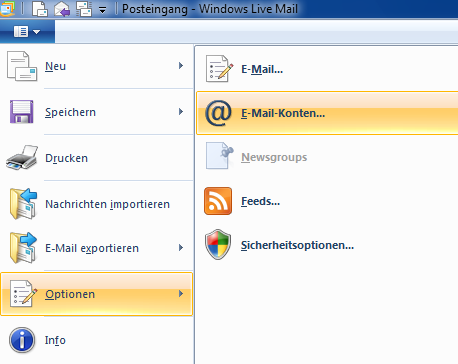
Task: Open the Neu menu item
Action: coord(97,66)
